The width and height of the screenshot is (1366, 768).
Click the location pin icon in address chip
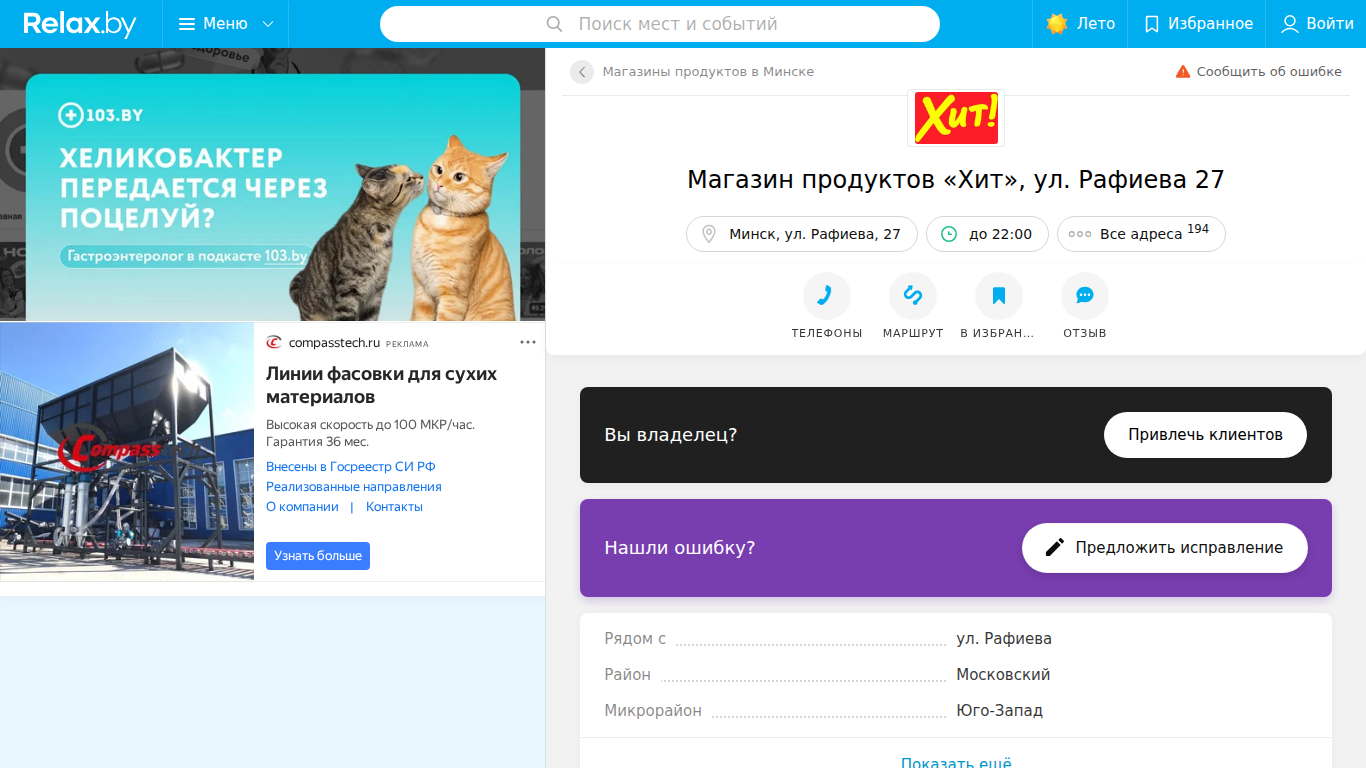click(709, 234)
